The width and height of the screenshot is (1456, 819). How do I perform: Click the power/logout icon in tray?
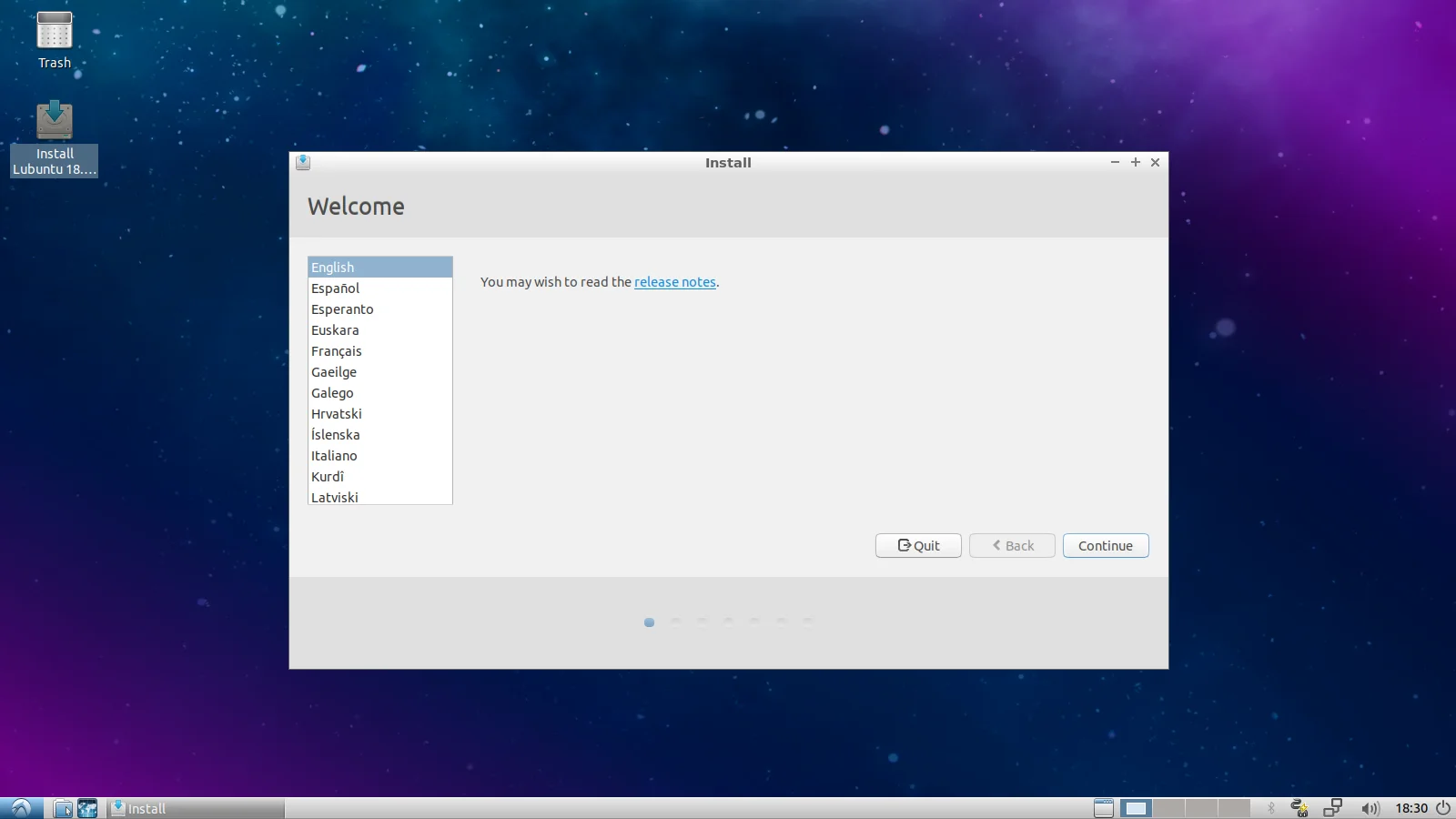click(x=1443, y=808)
